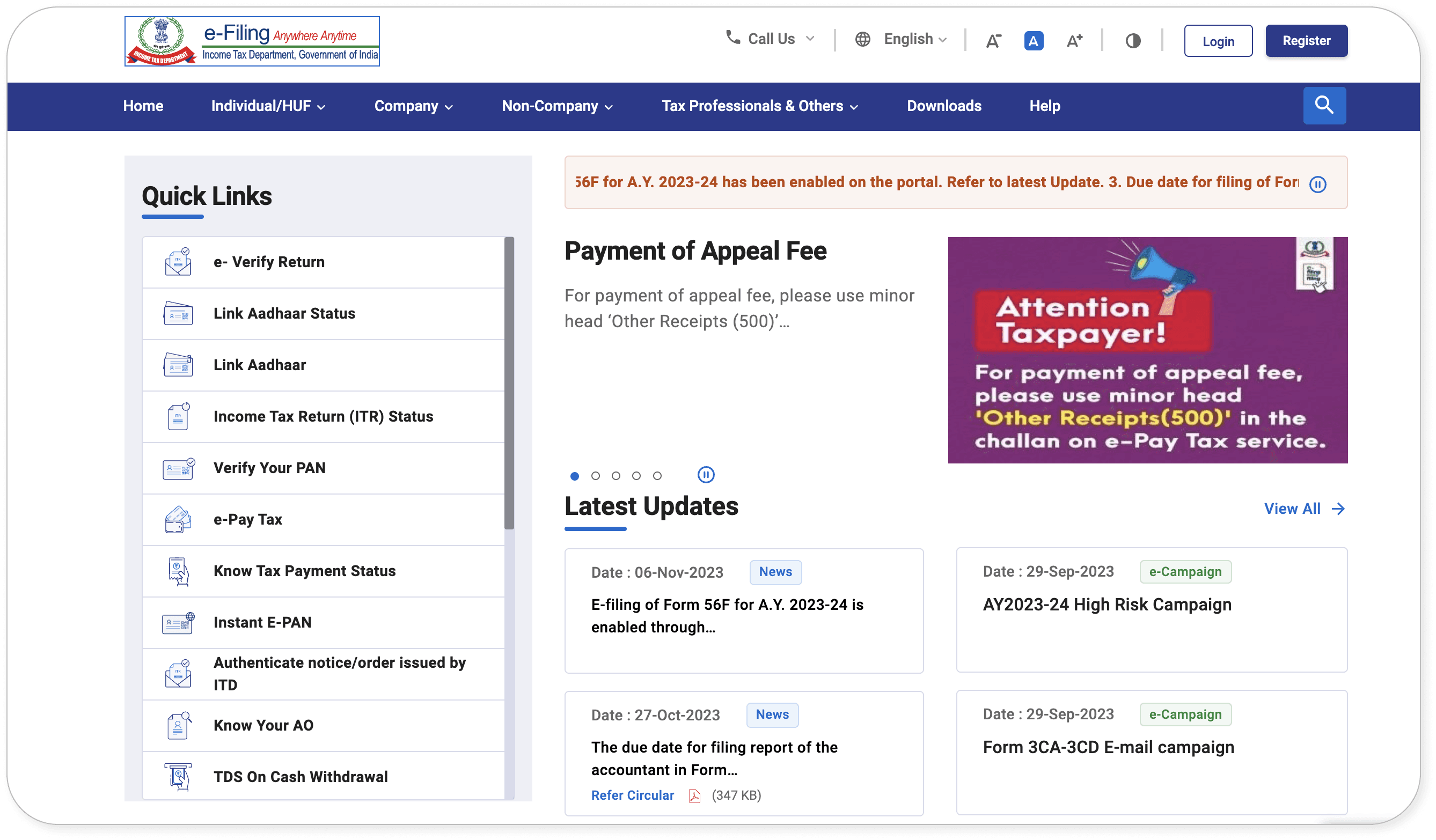Pause the scrolling news ticker
This screenshot has width=1436, height=840.
pos(1317,184)
